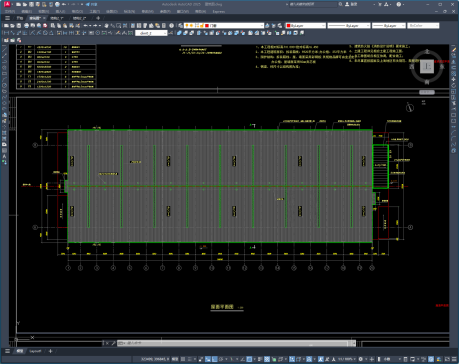The image size is (459, 364).
Task: Toggle Grid display in status bar
Action: tap(183, 359)
